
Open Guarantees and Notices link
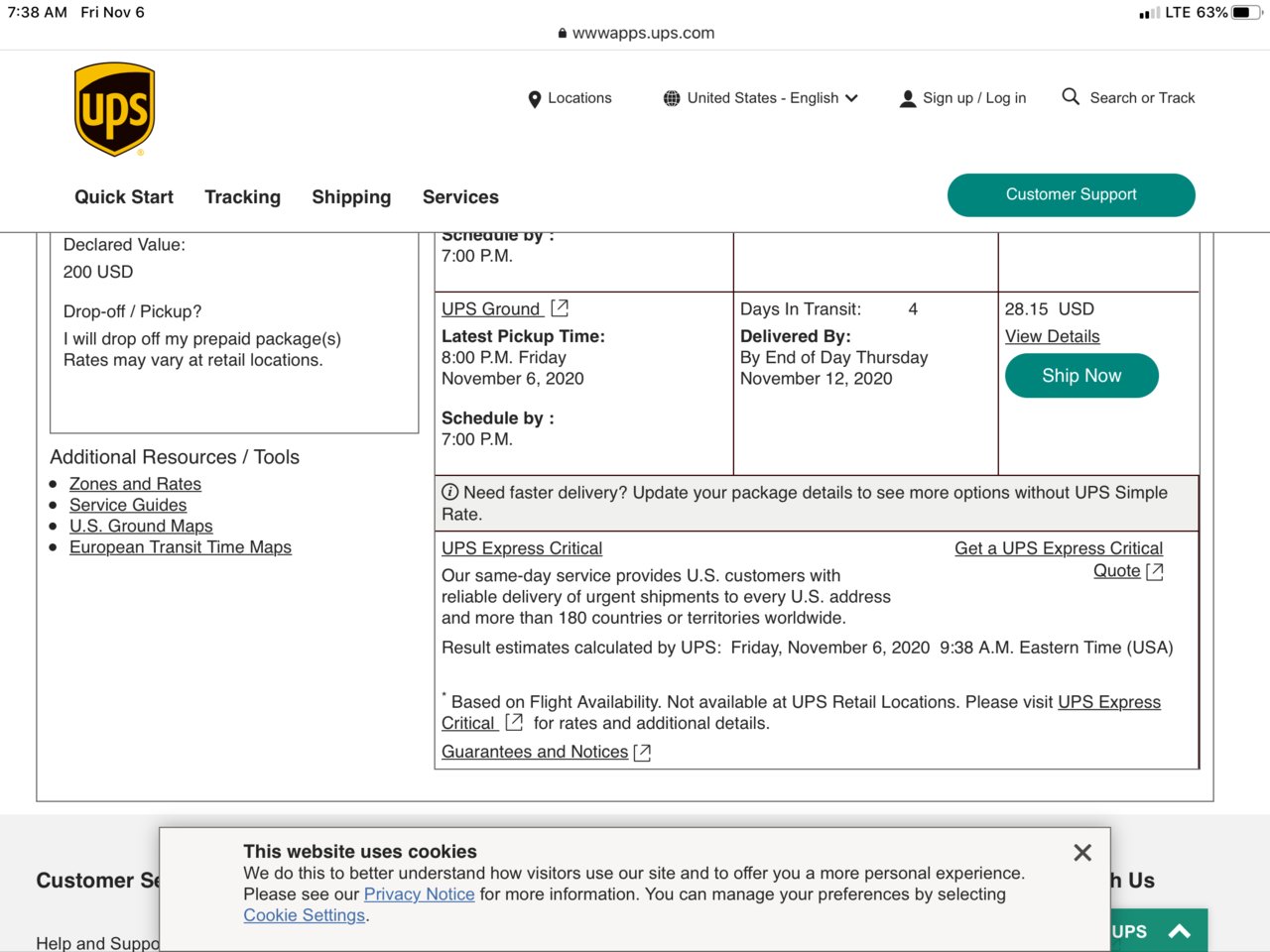click(535, 753)
